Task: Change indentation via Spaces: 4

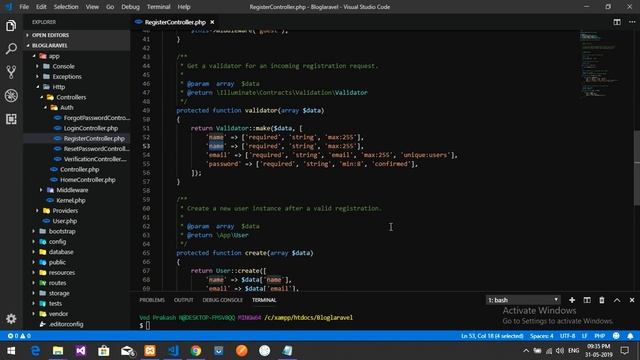Action: tap(542, 336)
